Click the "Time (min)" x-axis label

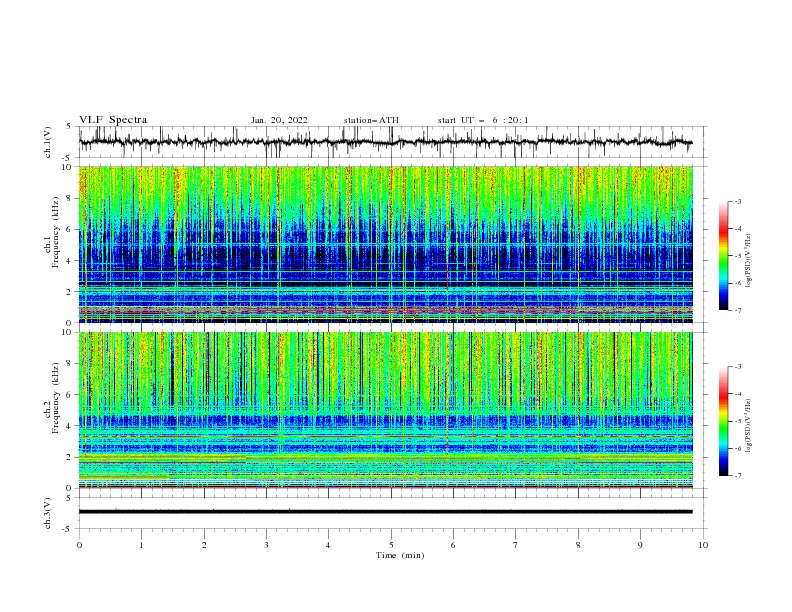(x=400, y=555)
